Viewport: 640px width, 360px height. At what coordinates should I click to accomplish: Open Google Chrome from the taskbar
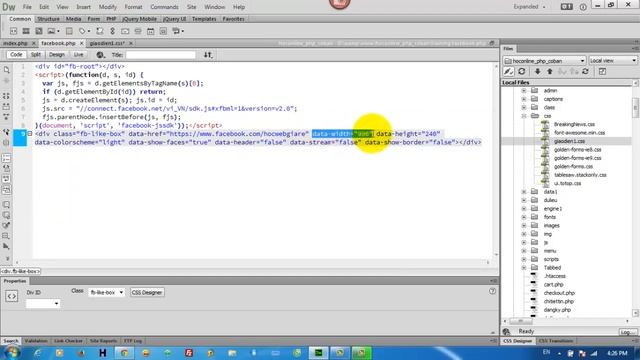click(124, 353)
